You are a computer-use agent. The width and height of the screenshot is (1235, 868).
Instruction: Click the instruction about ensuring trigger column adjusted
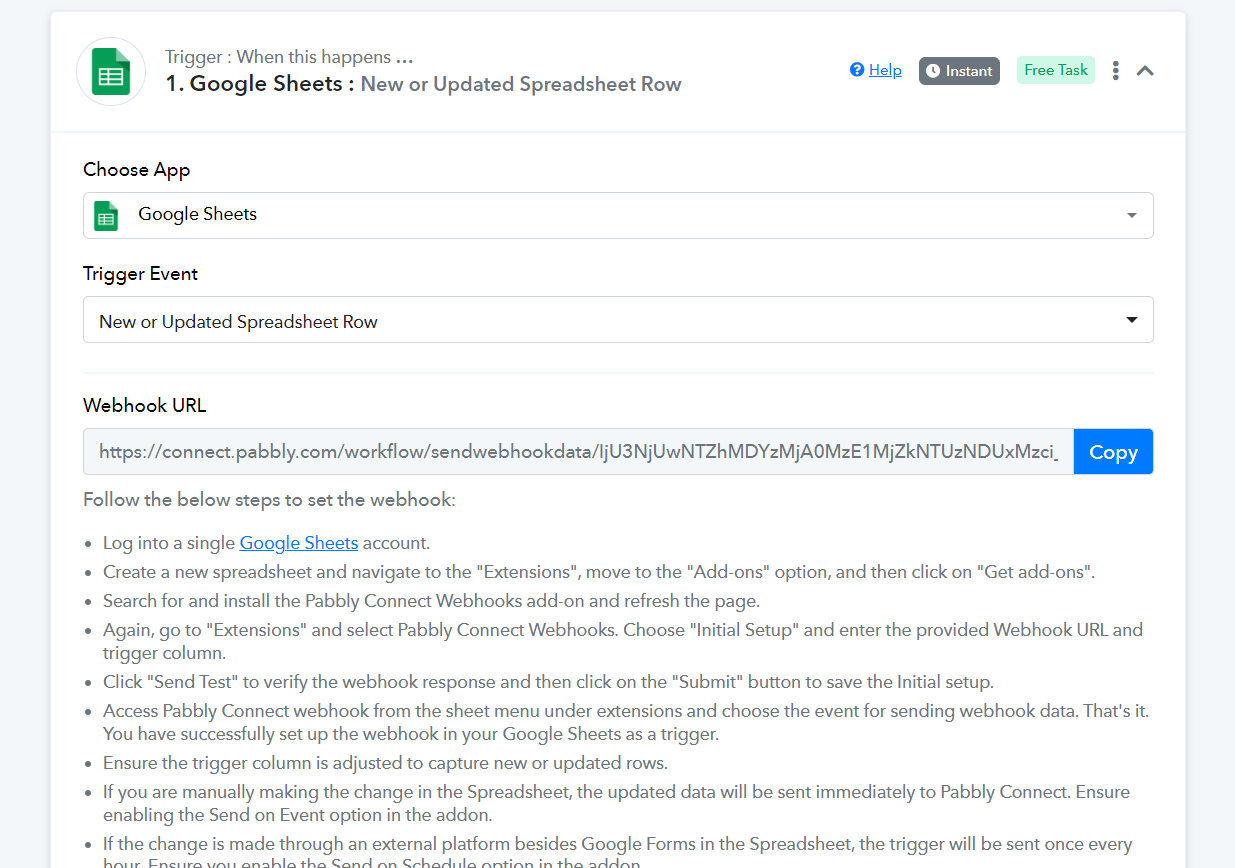(x=385, y=763)
